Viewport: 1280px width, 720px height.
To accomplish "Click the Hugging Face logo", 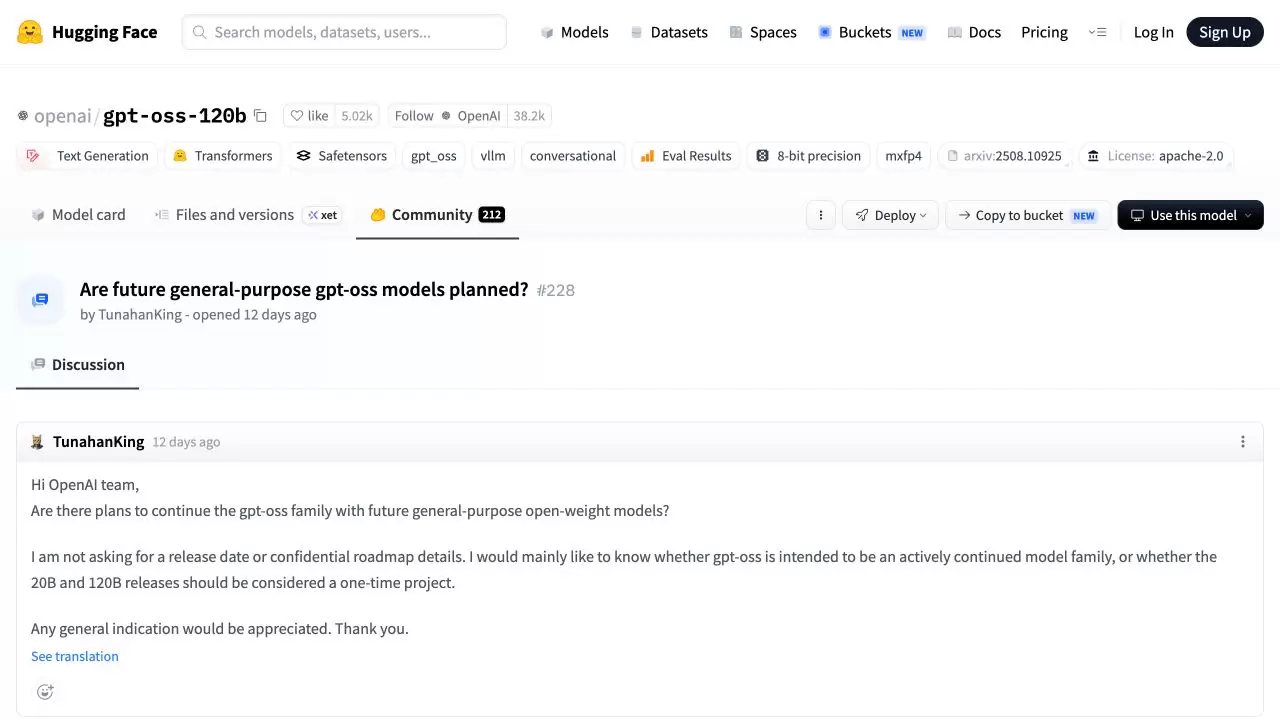I will click(x=87, y=32).
